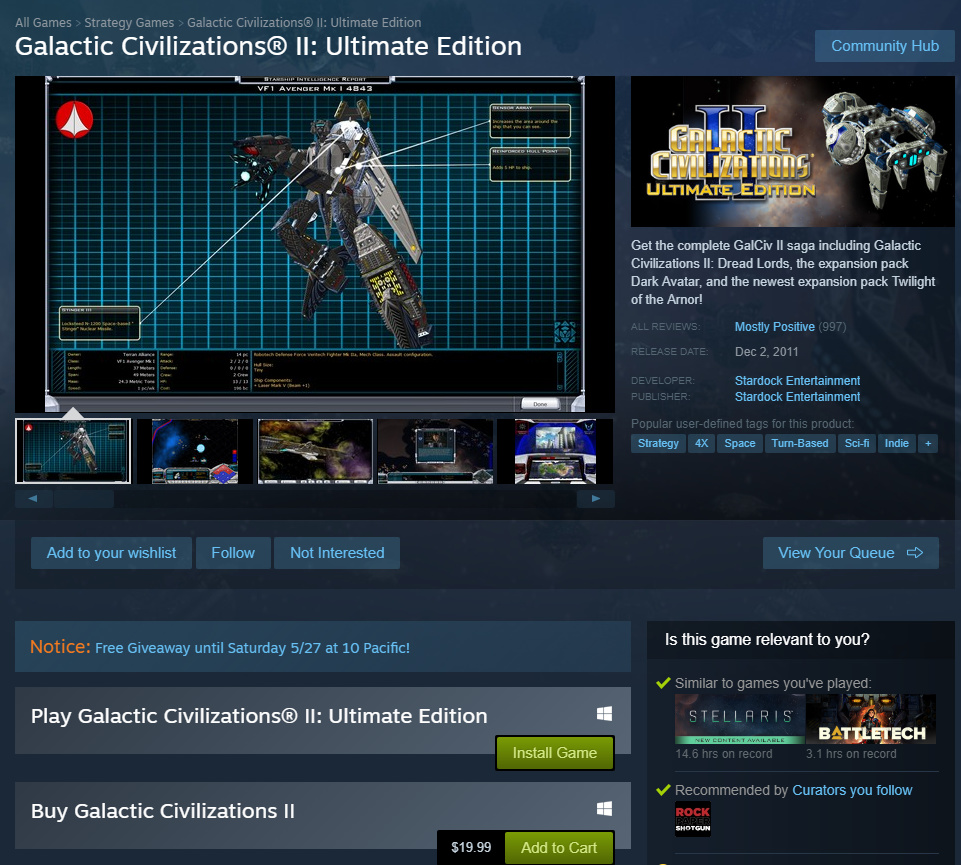Mark game as Not Interested
The width and height of the screenshot is (961, 865).
(337, 553)
